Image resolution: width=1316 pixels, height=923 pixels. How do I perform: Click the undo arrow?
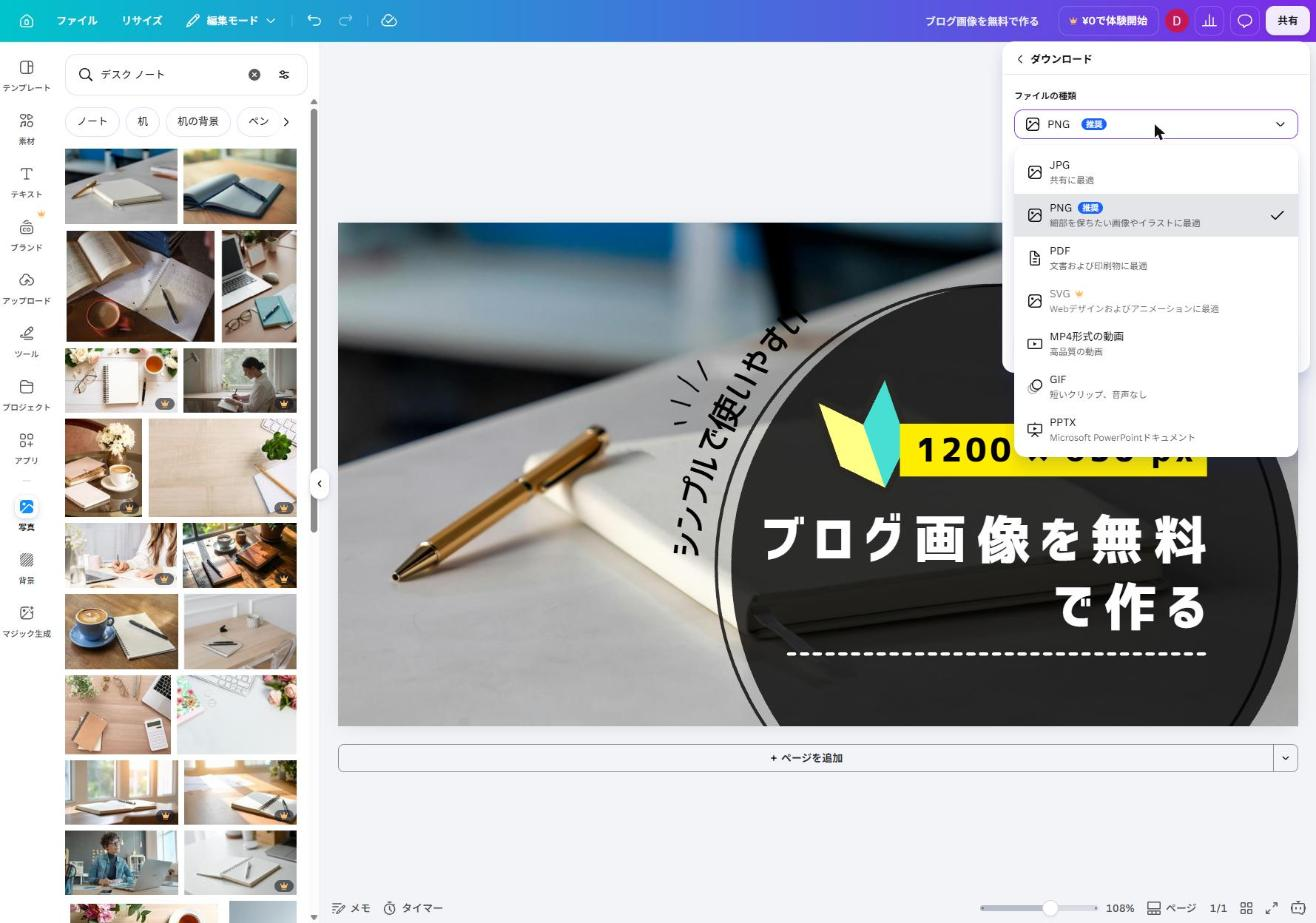[314, 20]
